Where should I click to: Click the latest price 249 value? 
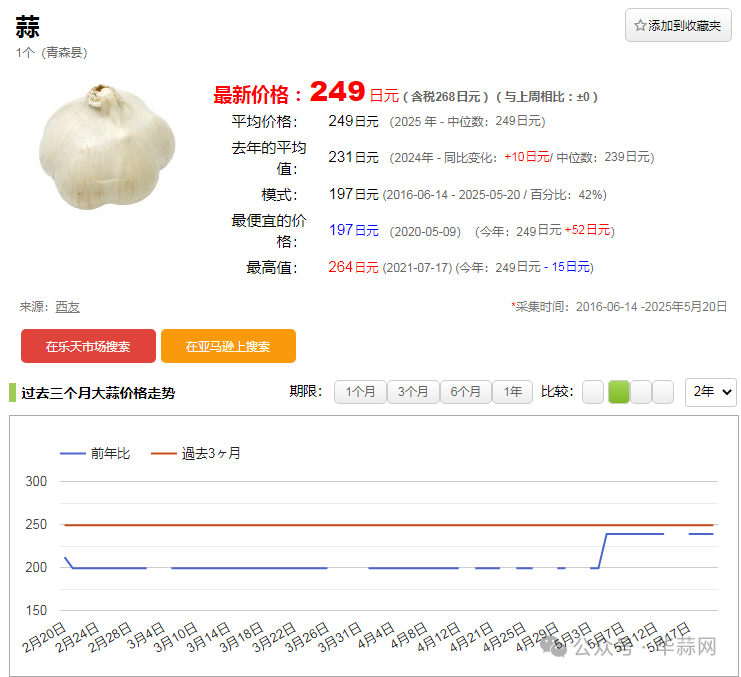click(x=337, y=92)
